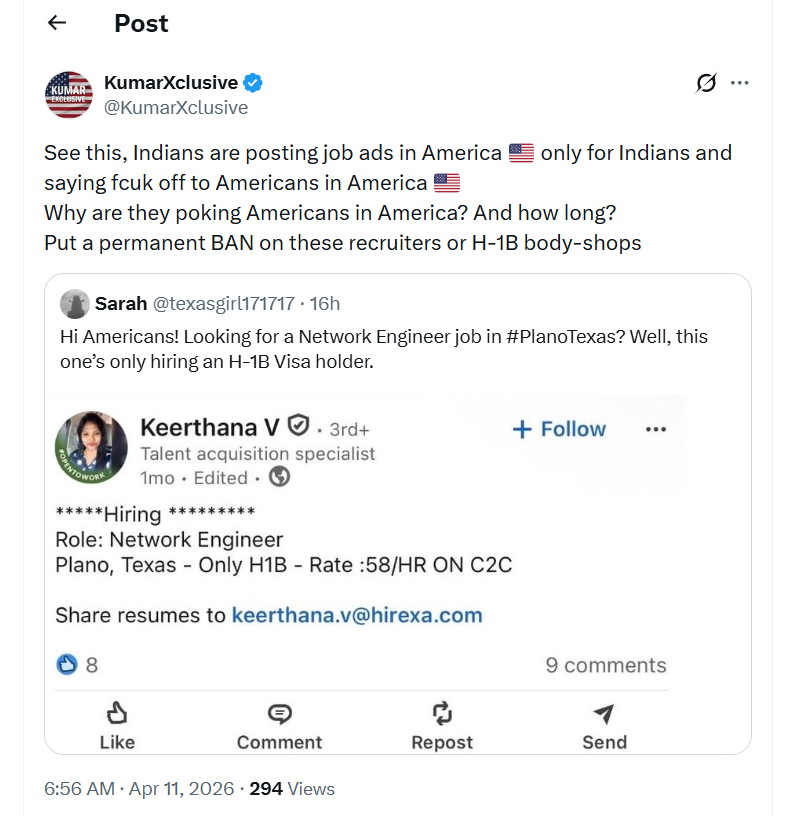Click the @texasgirl171717 handle
Viewport: 797px width, 816px height.
click(223, 303)
